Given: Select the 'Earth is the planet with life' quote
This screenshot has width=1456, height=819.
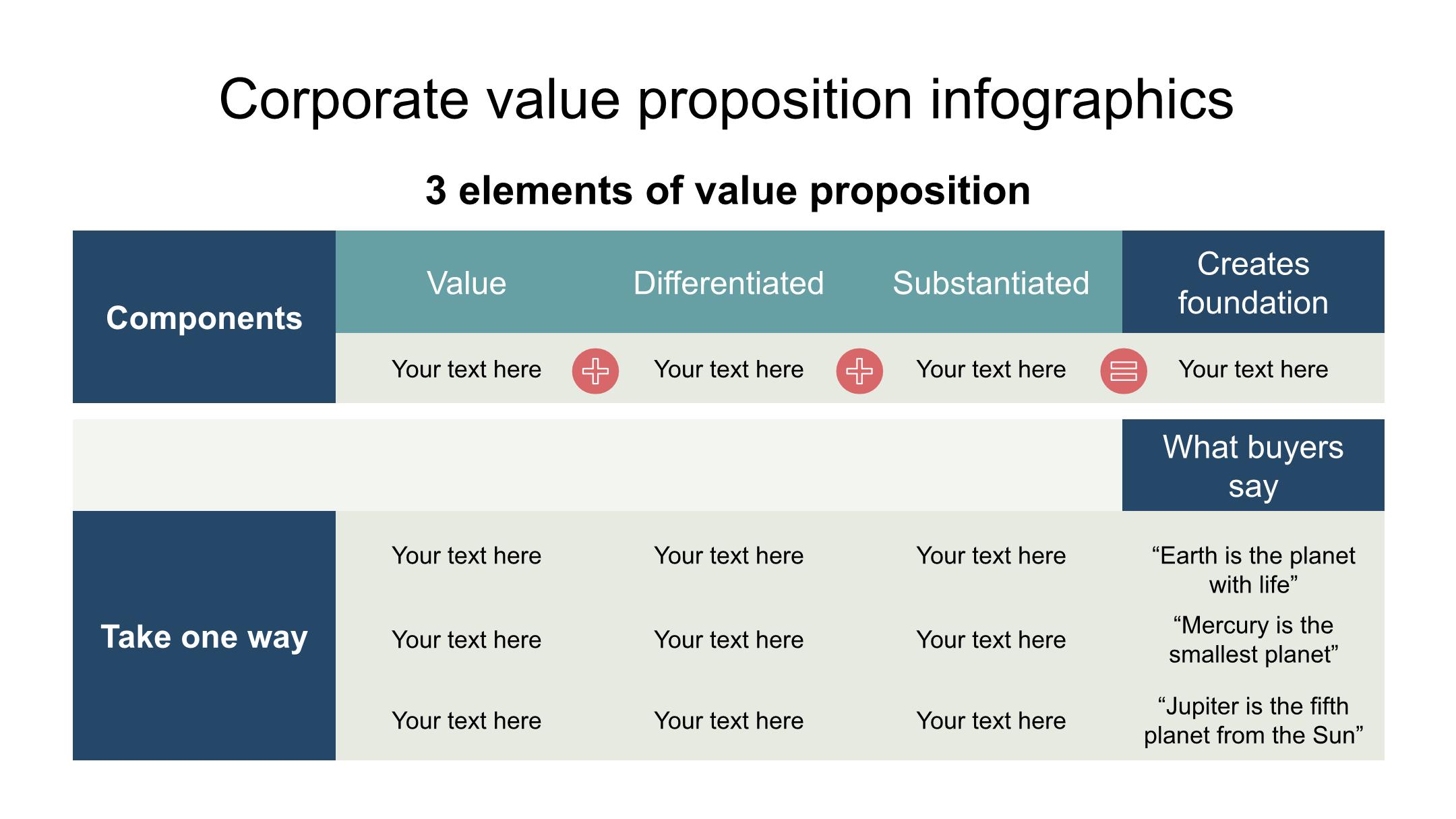Looking at the screenshot, I should click(1252, 570).
